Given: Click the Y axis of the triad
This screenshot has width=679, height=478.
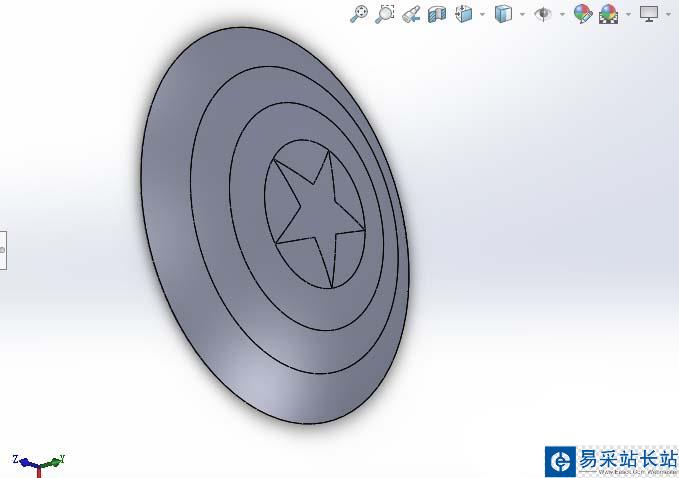Looking at the screenshot, I should pos(53,462).
